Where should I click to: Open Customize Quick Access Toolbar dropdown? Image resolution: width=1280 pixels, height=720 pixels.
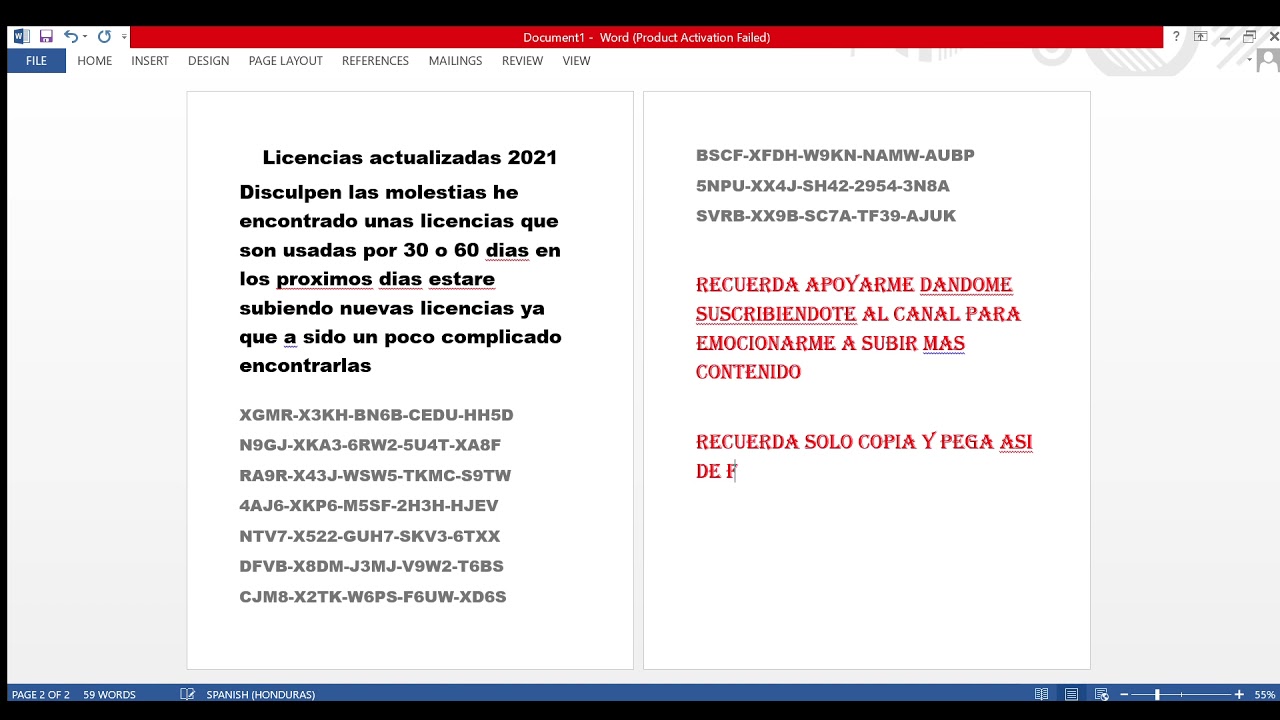coord(124,37)
